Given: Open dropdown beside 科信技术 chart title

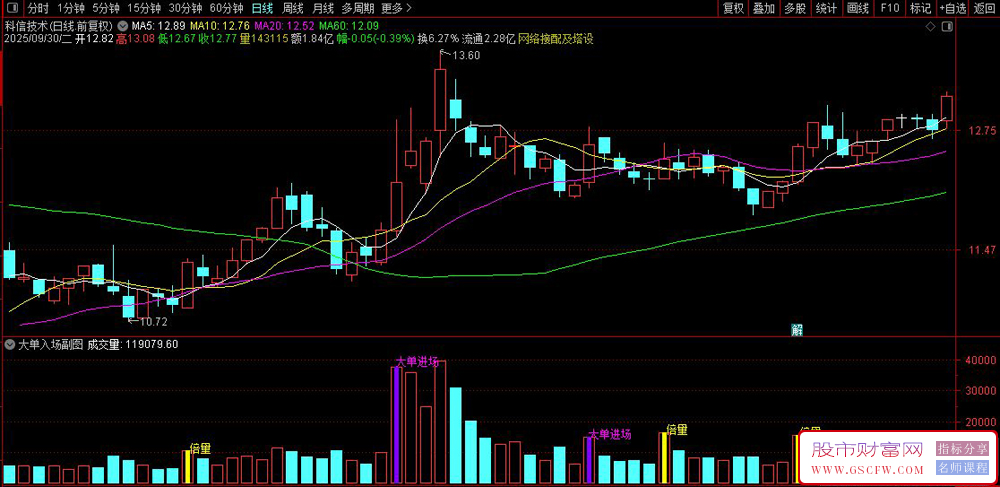Looking at the screenshot, I should (x=122, y=26).
